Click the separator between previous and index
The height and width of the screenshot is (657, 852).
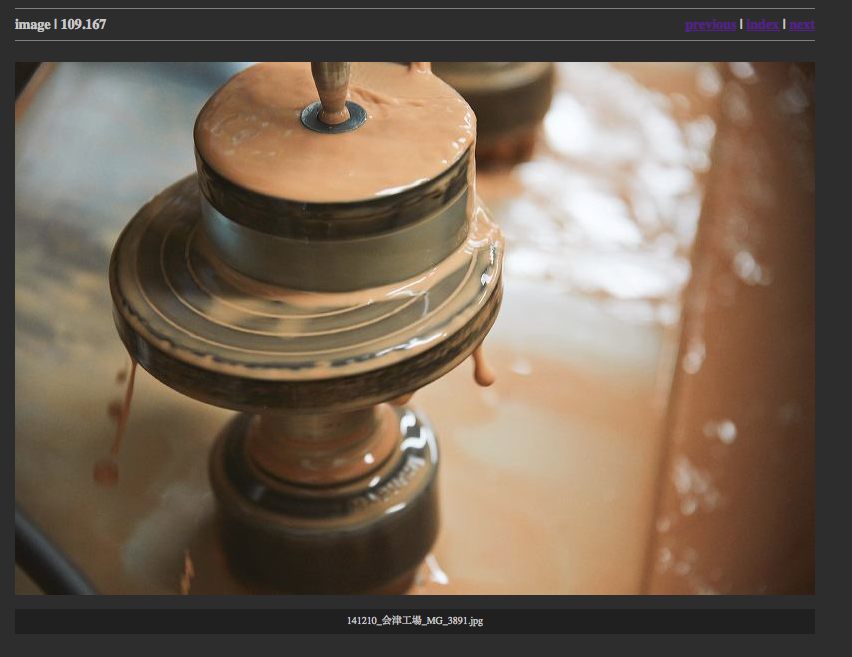click(741, 25)
